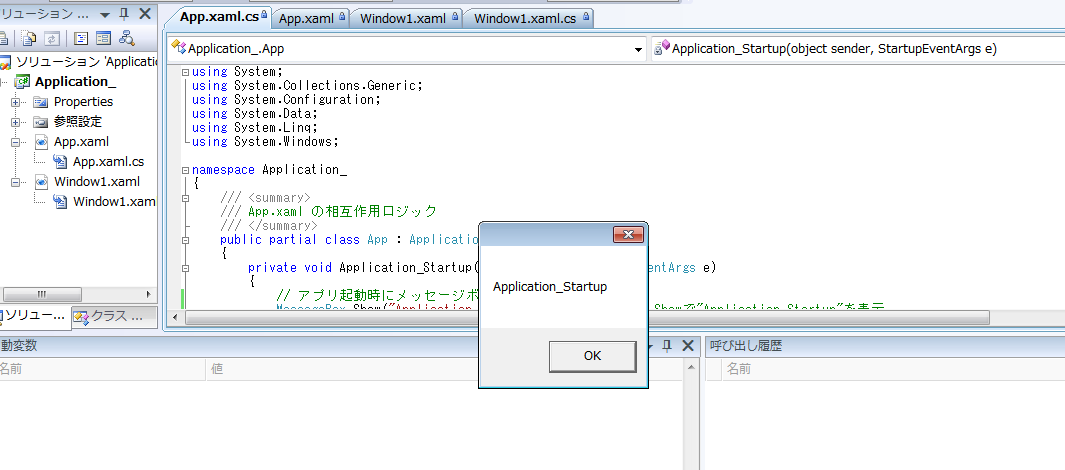Switch to the App.xaml editor tab
Image resolution: width=1065 pixels, height=470 pixels.
click(x=311, y=18)
